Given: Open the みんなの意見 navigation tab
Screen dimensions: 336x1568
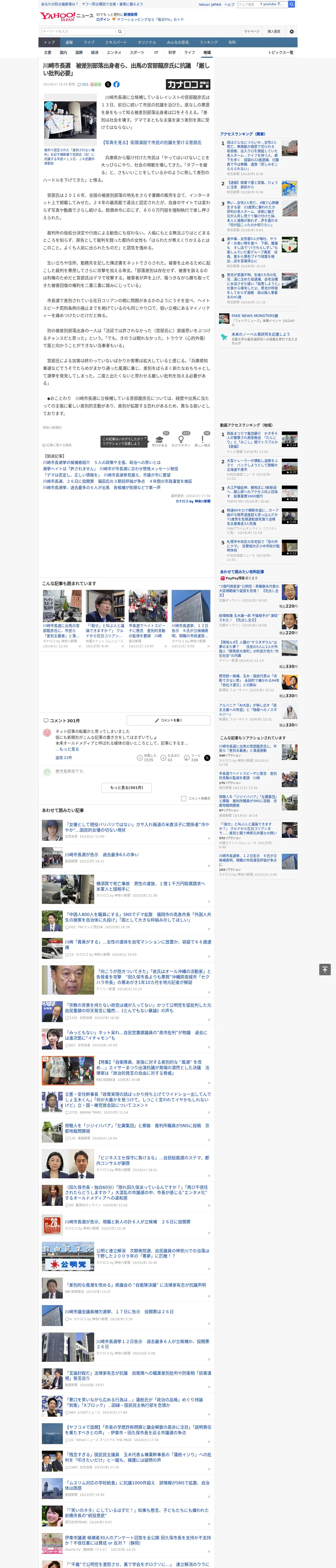Looking at the screenshot, I should pos(177,43).
